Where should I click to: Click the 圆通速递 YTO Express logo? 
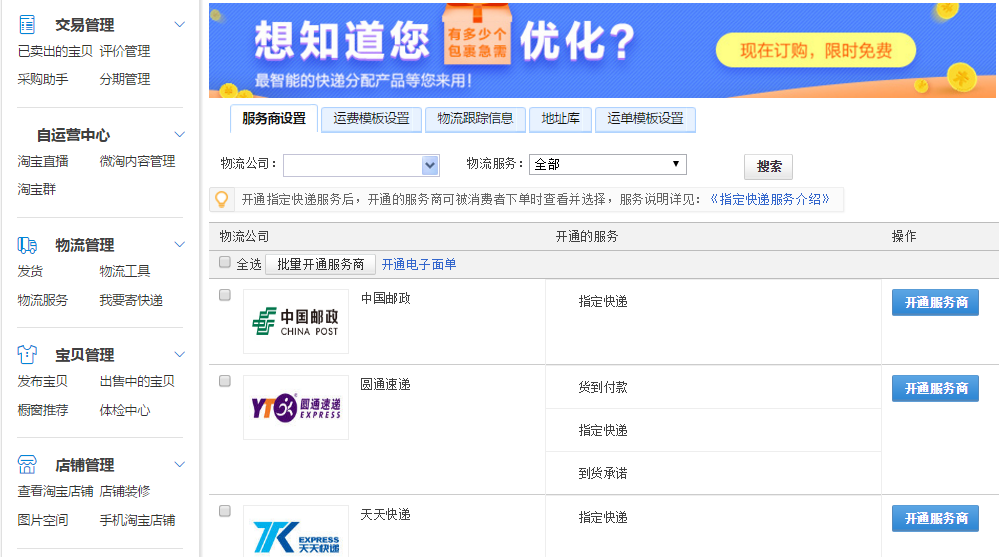pyautogui.click(x=296, y=407)
